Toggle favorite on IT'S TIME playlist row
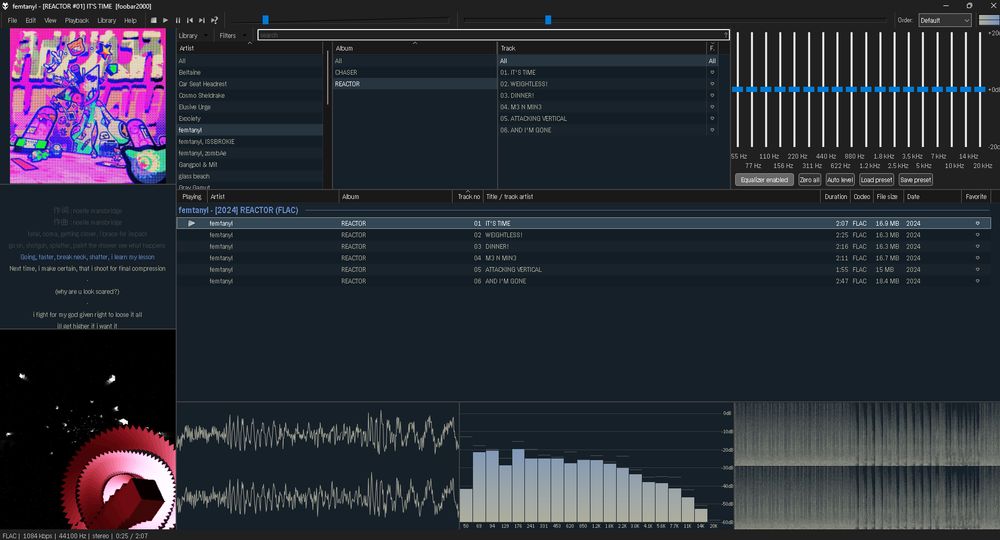 click(x=977, y=223)
